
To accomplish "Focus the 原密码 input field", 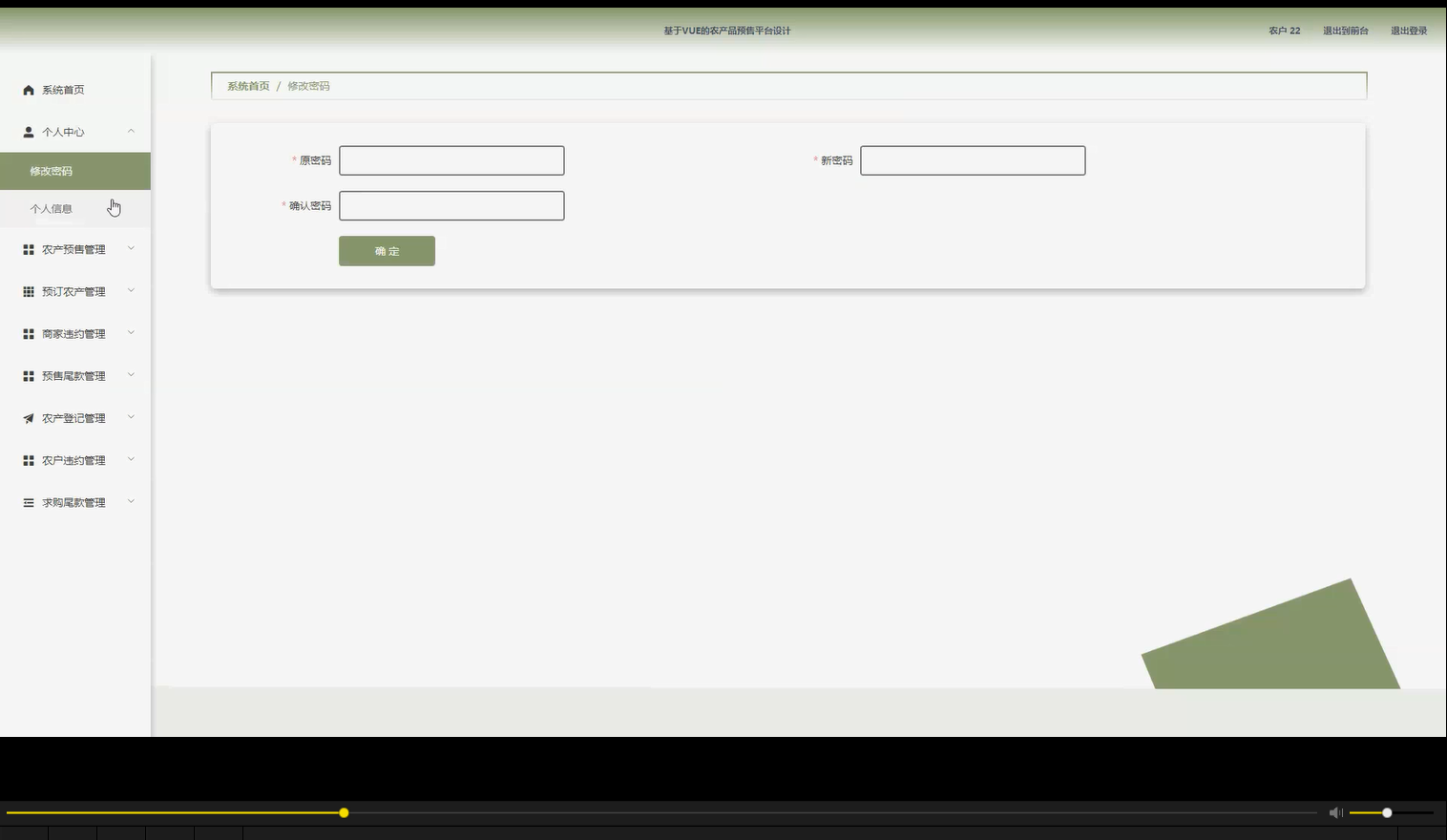I will (x=451, y=160).
